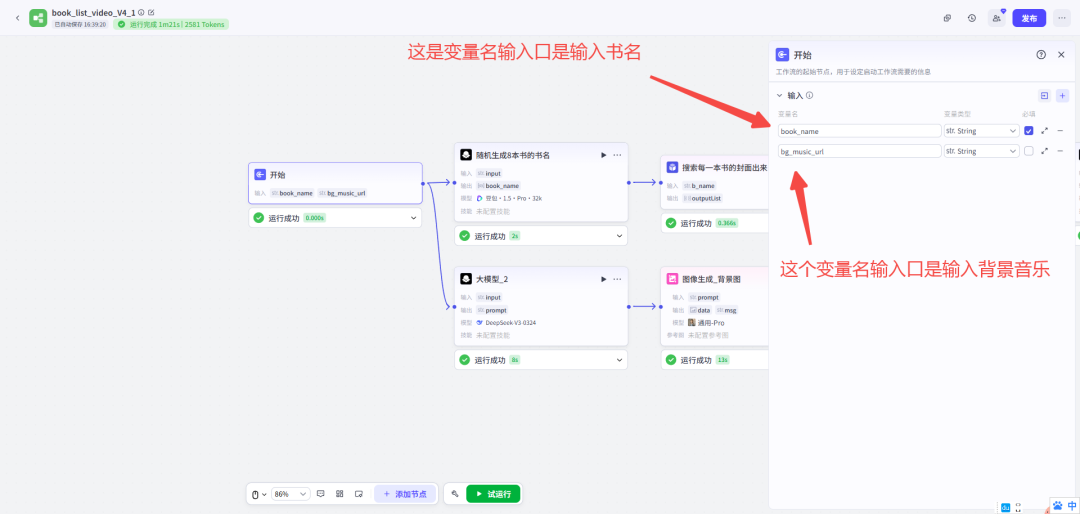Viewport: 1080px width, 514px height.
Task: Expand the book_name variable row details
Action: point(1045,131)
